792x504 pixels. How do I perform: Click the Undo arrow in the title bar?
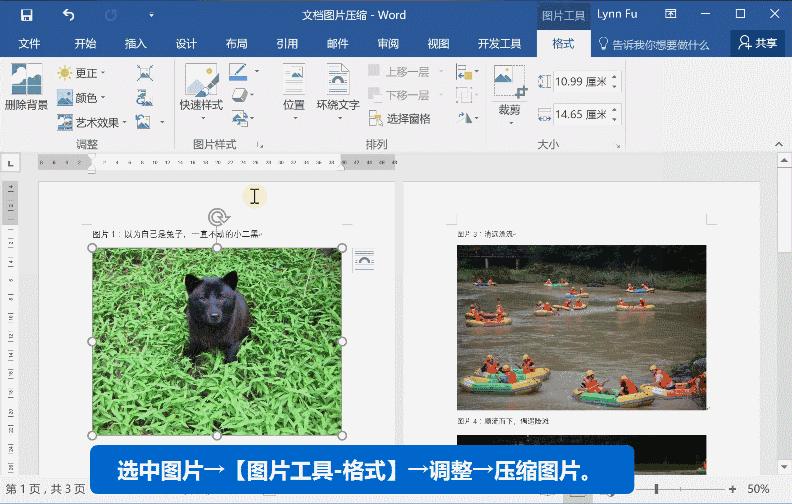click(x=68, y=15)
